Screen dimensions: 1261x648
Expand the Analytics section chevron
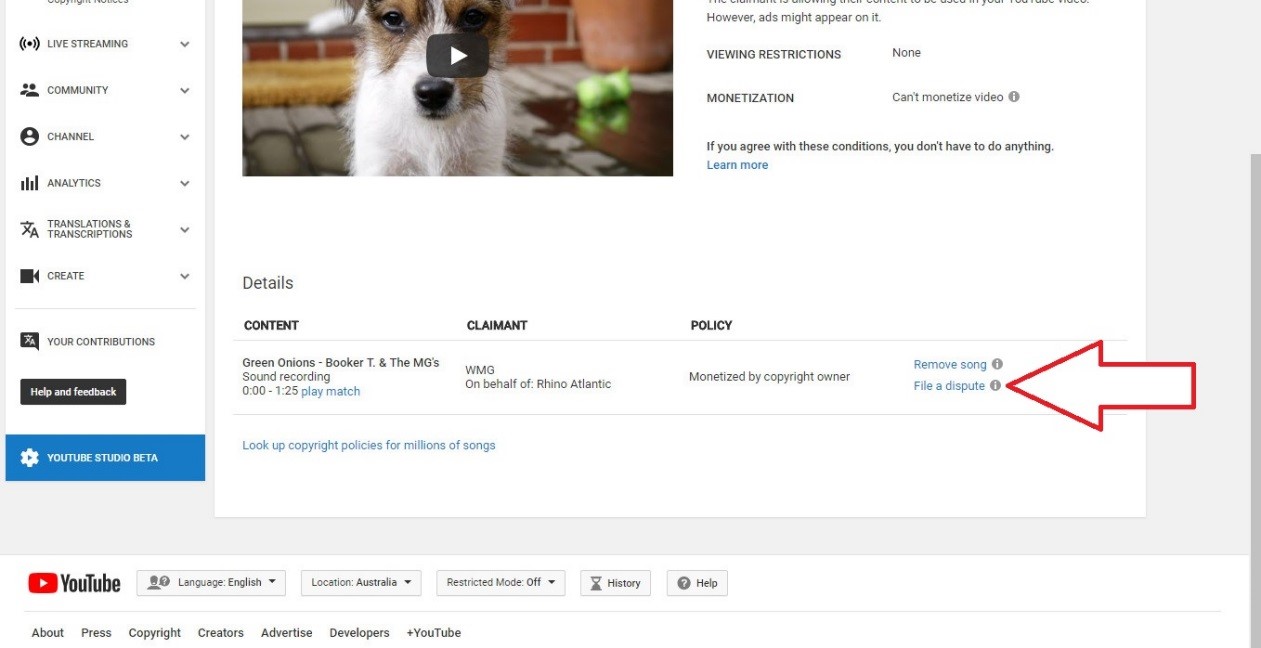tap(185, 184)
